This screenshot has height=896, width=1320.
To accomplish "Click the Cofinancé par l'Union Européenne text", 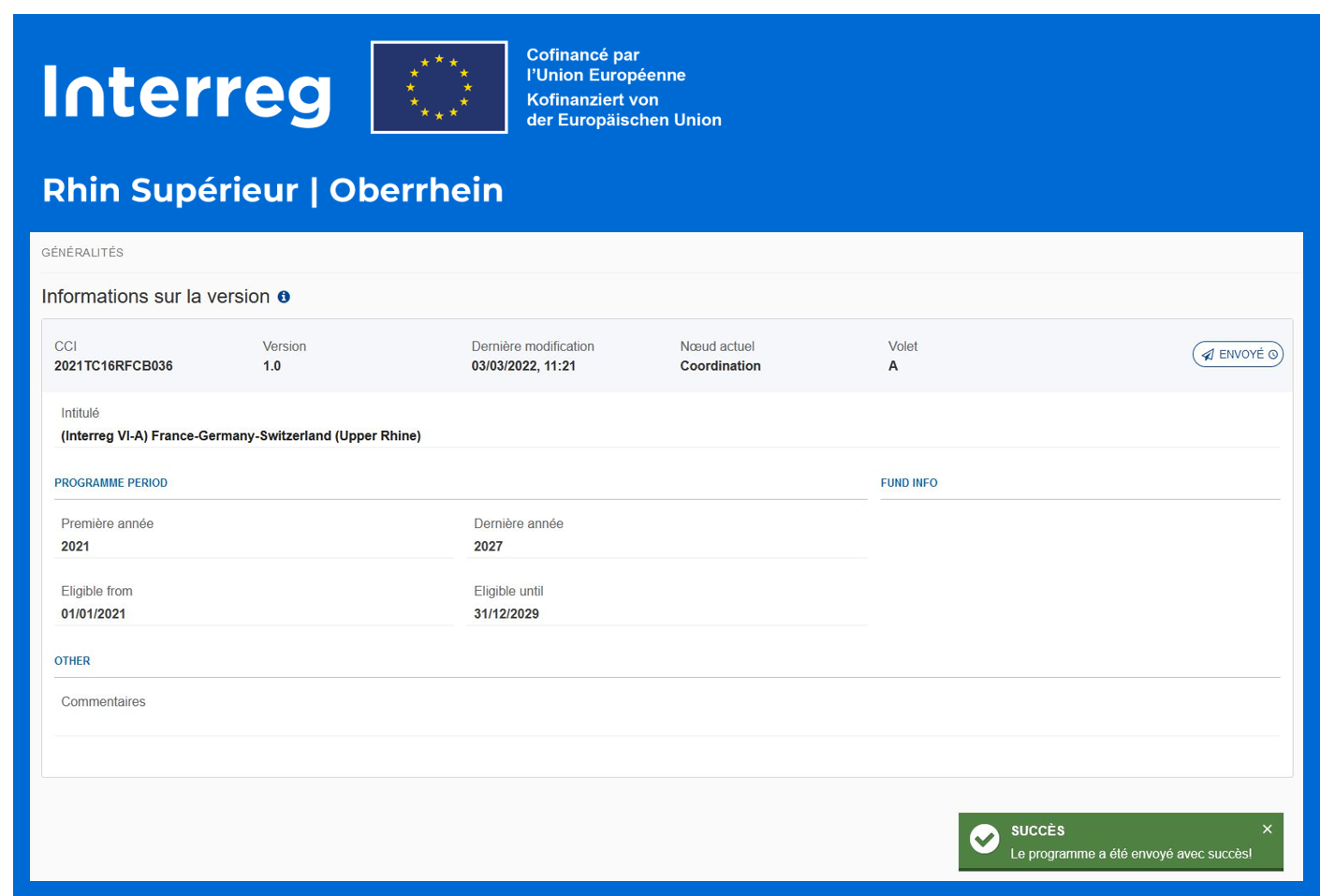I will point(606,65).
